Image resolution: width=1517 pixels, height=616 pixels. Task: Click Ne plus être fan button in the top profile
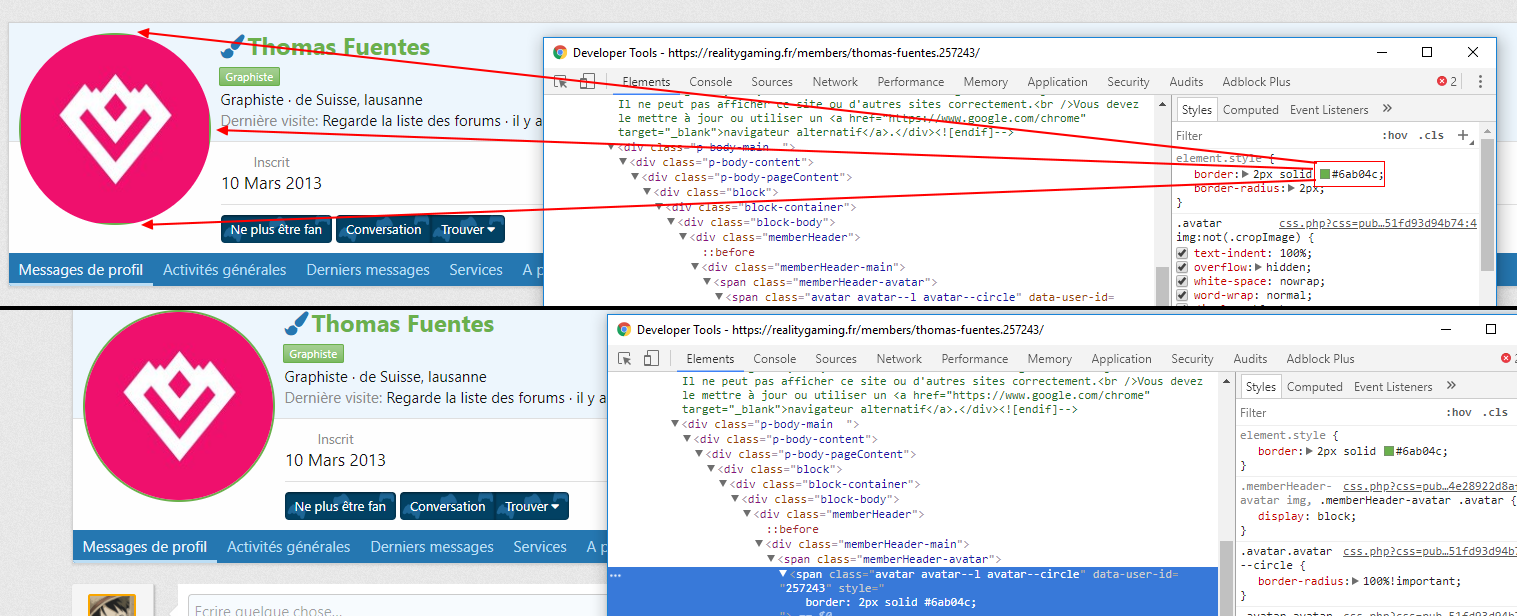pyautogui.click(x=276, y=229)
